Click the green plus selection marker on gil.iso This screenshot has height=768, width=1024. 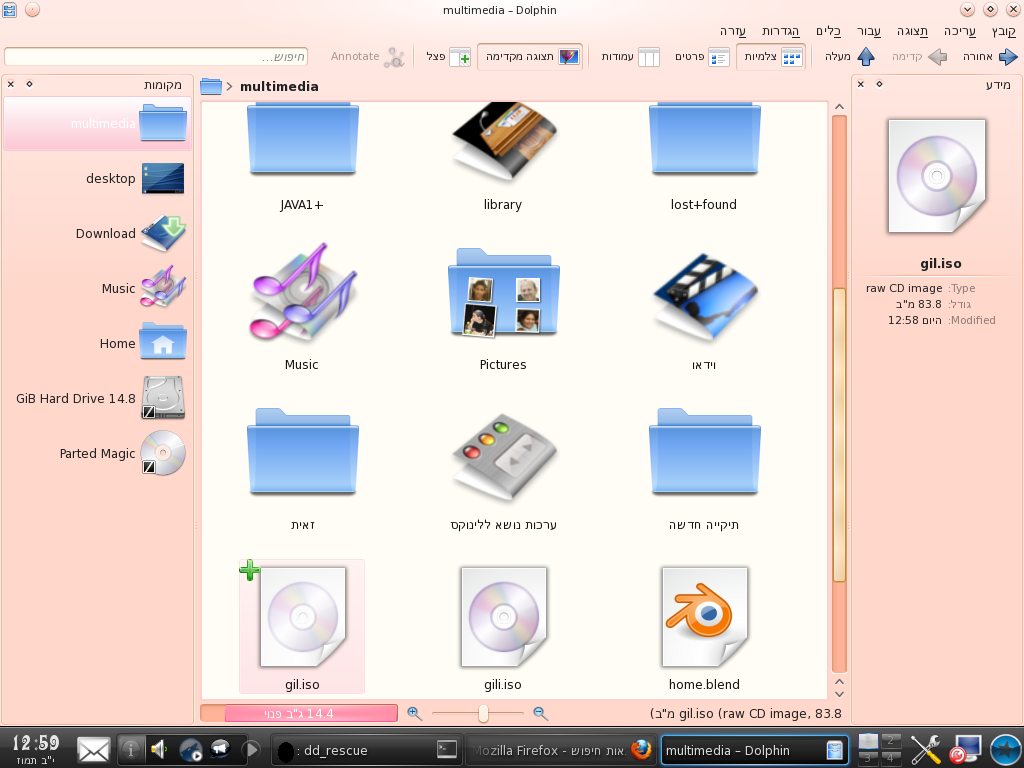click(x=249, y=570)
